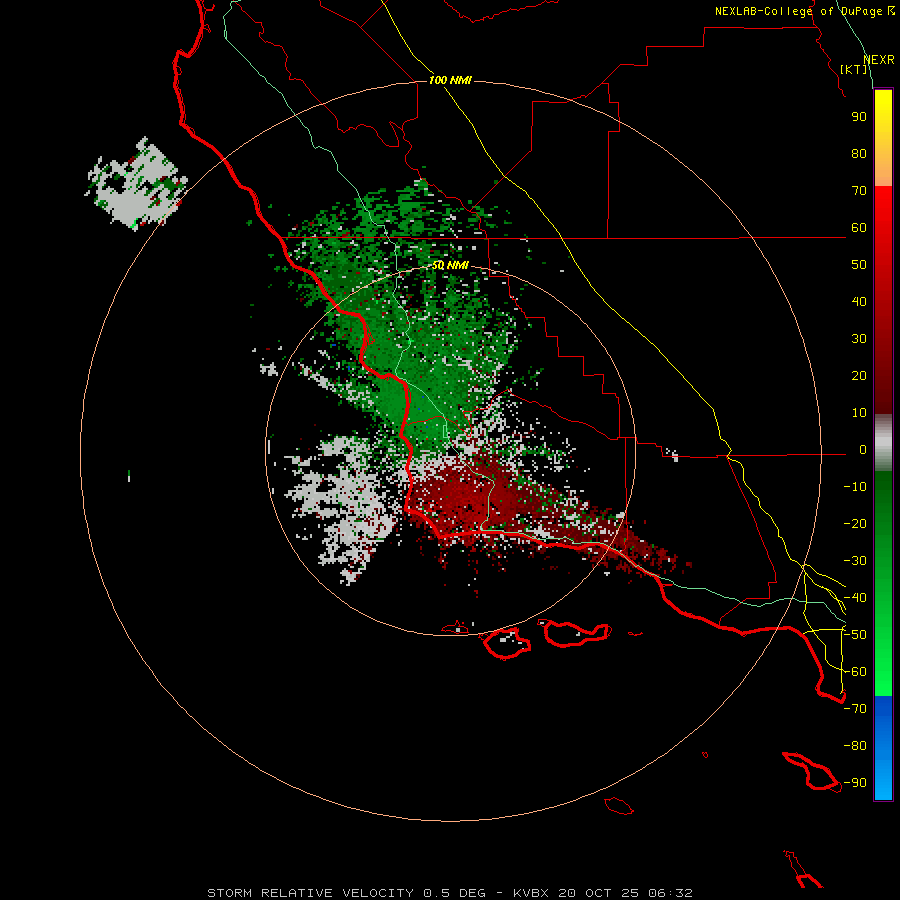This screenshot has height=900, width=900.
Task: Click the -50 value on velocity scale
Action: pyautogui.click(x=855, y=635)
